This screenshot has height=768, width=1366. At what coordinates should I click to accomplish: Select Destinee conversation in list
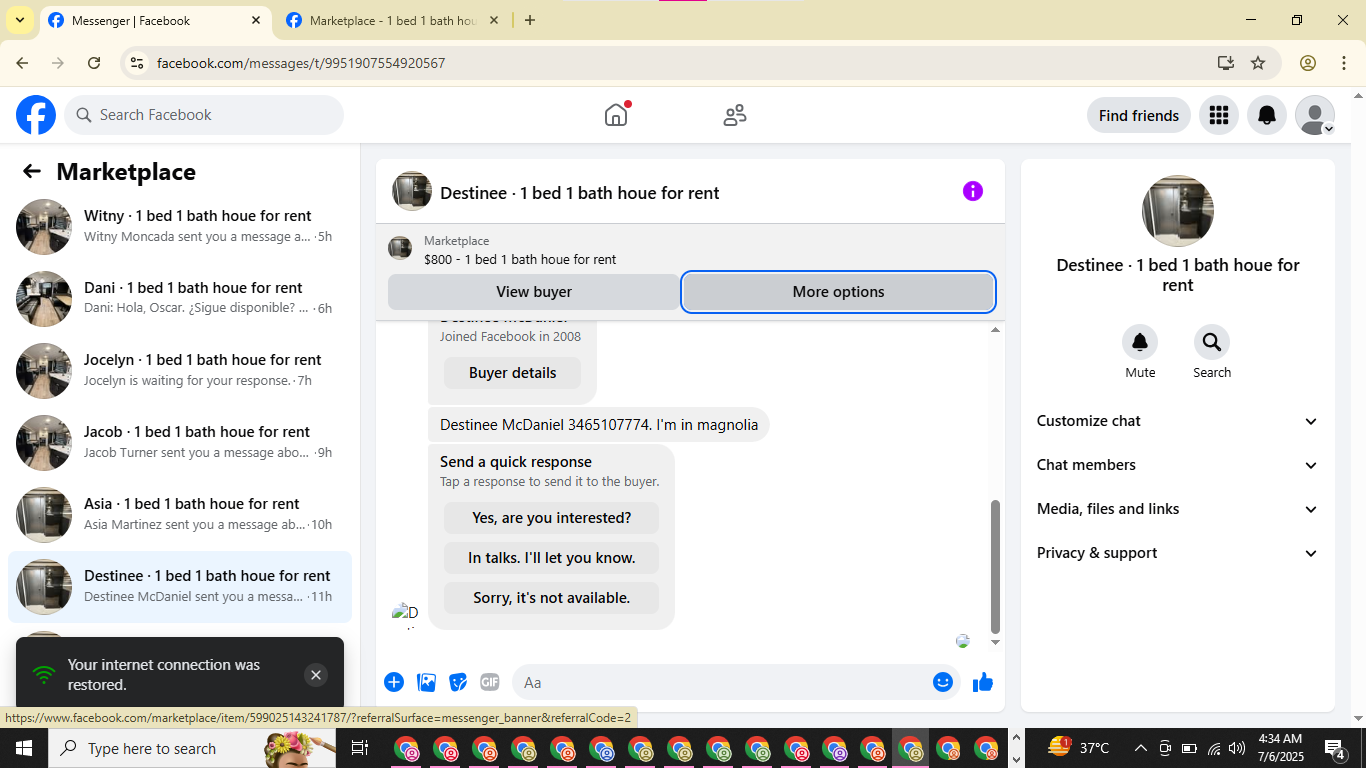tap(180, 587)
